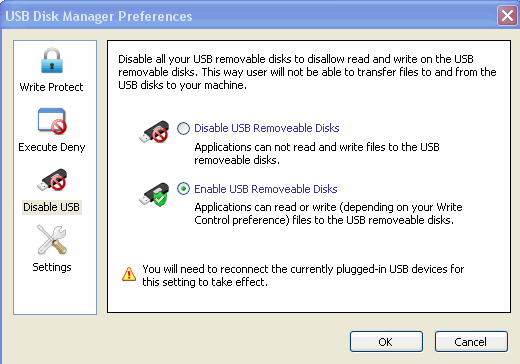Click the green shield USB icon beside Enable option
The width and height of the screenshot is (520, 364).
click(154, 194)
